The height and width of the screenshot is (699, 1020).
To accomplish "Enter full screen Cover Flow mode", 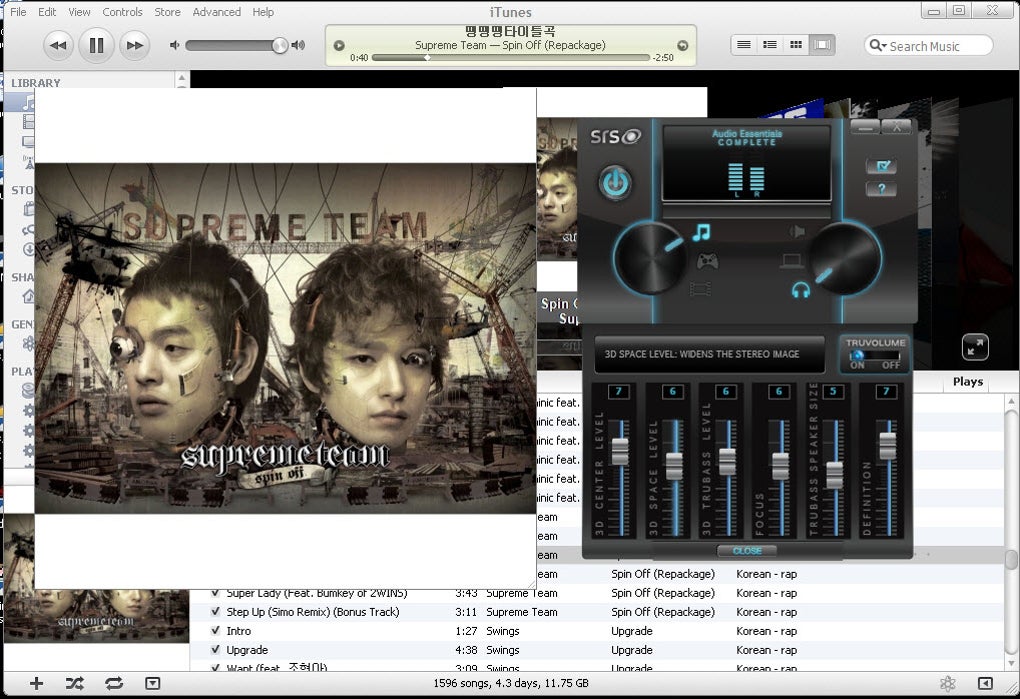I will pyautogui.click(x=975, y=347).
